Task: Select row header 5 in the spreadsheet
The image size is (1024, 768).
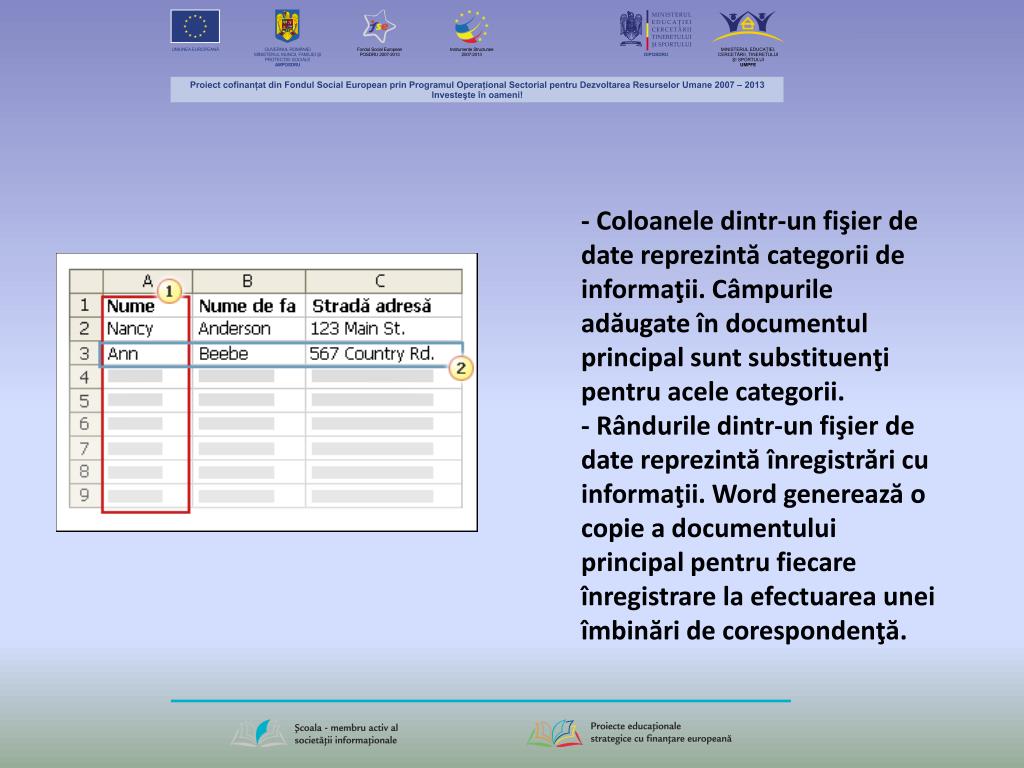Action: (x=86, y=400)
